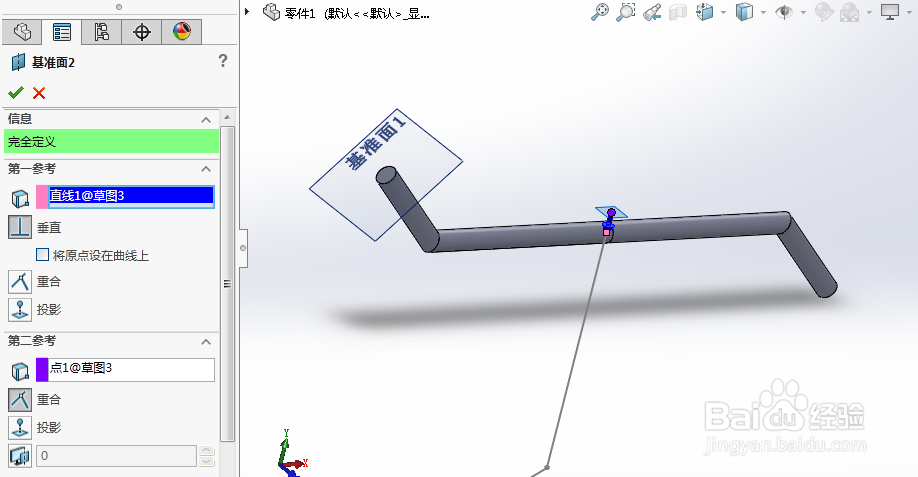Click the first reference selection cube icon
Viewport: 918px width, 477px height.
(20, 199)
